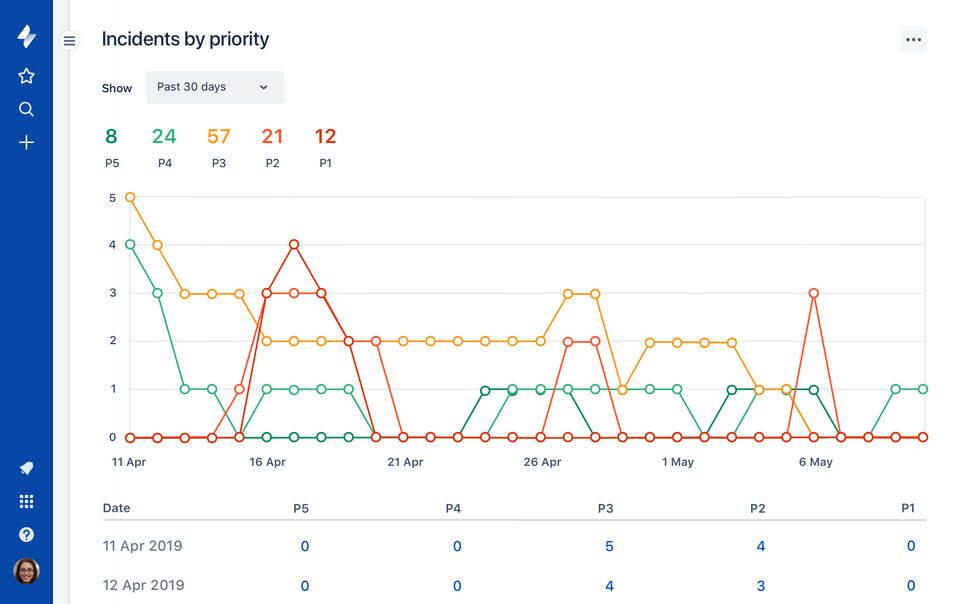This screenshot has width=960, height=604.
Task: Open starred items with the star icon
Action: click(x=27, y=76)
